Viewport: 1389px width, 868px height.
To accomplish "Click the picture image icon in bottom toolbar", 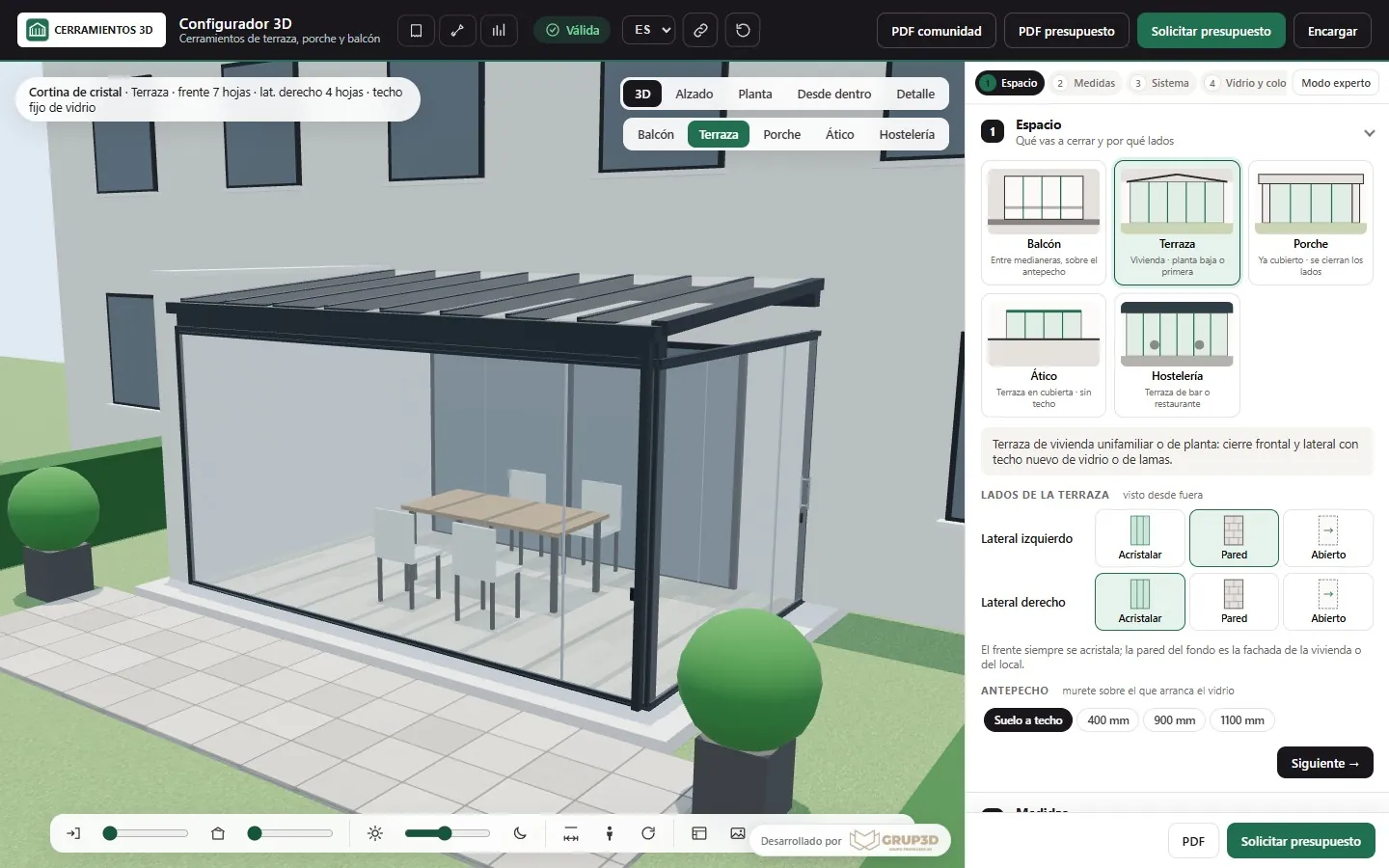I will [738, 833].
